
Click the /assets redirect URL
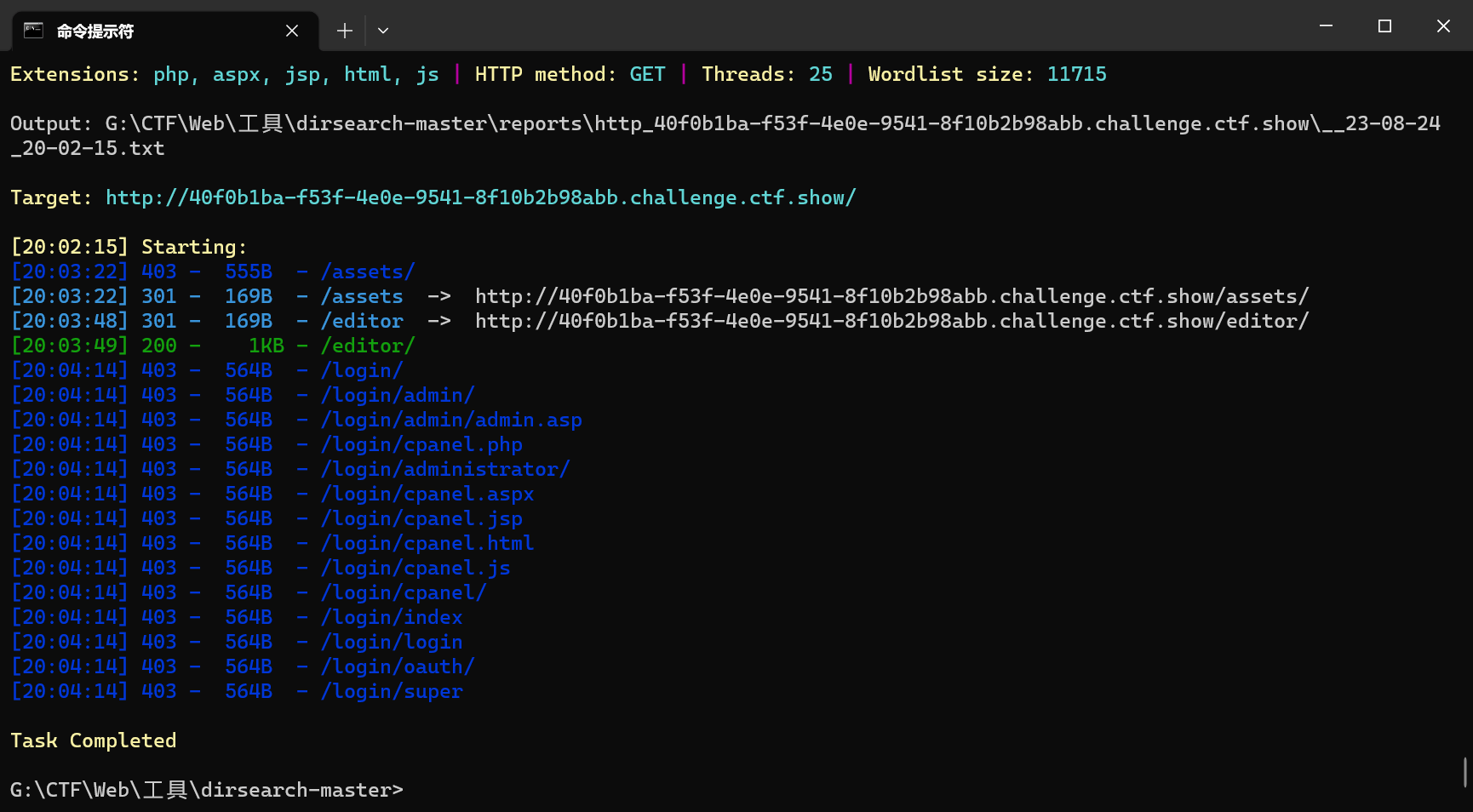pos(891,296)
